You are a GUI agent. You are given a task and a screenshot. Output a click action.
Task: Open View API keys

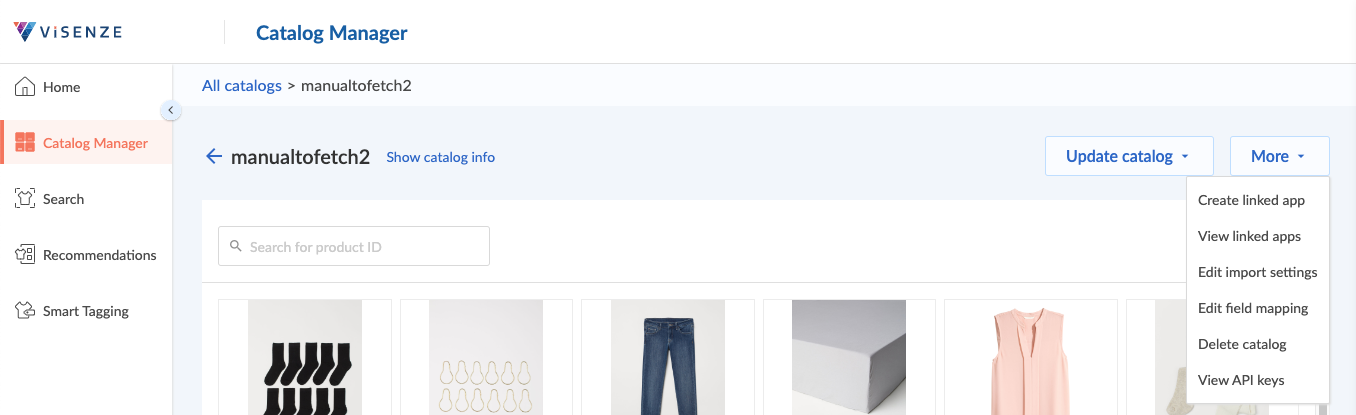point(1241,380)
